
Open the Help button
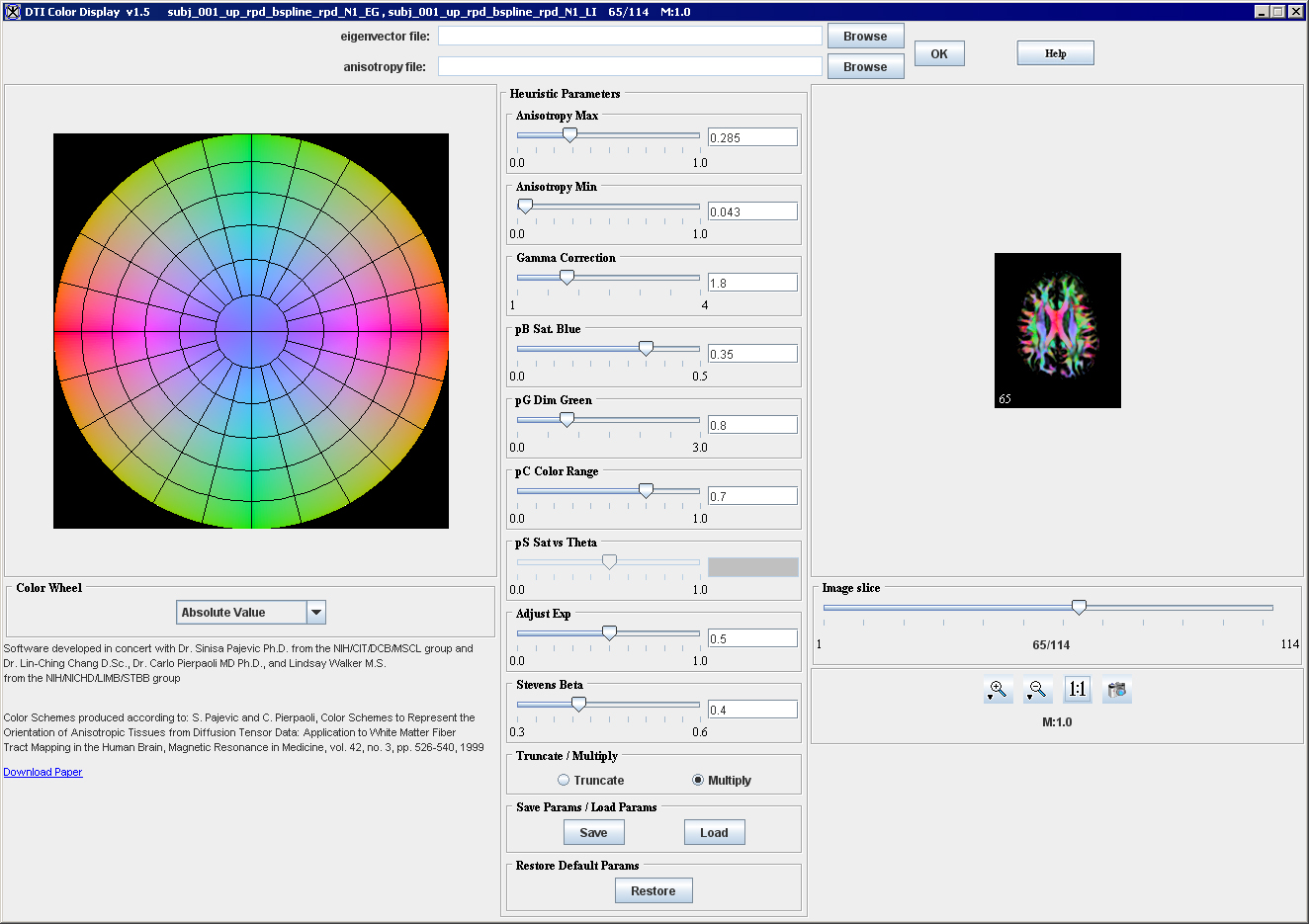click(1055, 53)
